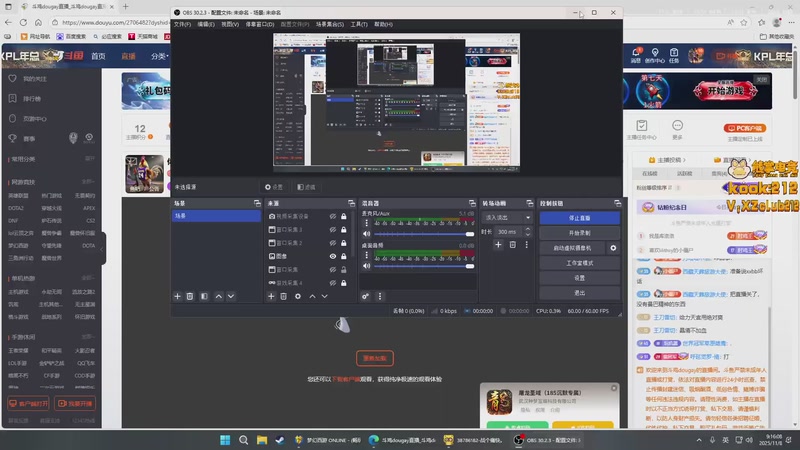Mute the 桌面音频 speaker icon
The width and height of the screenshot is (800, 450).
tap(366, 266)
